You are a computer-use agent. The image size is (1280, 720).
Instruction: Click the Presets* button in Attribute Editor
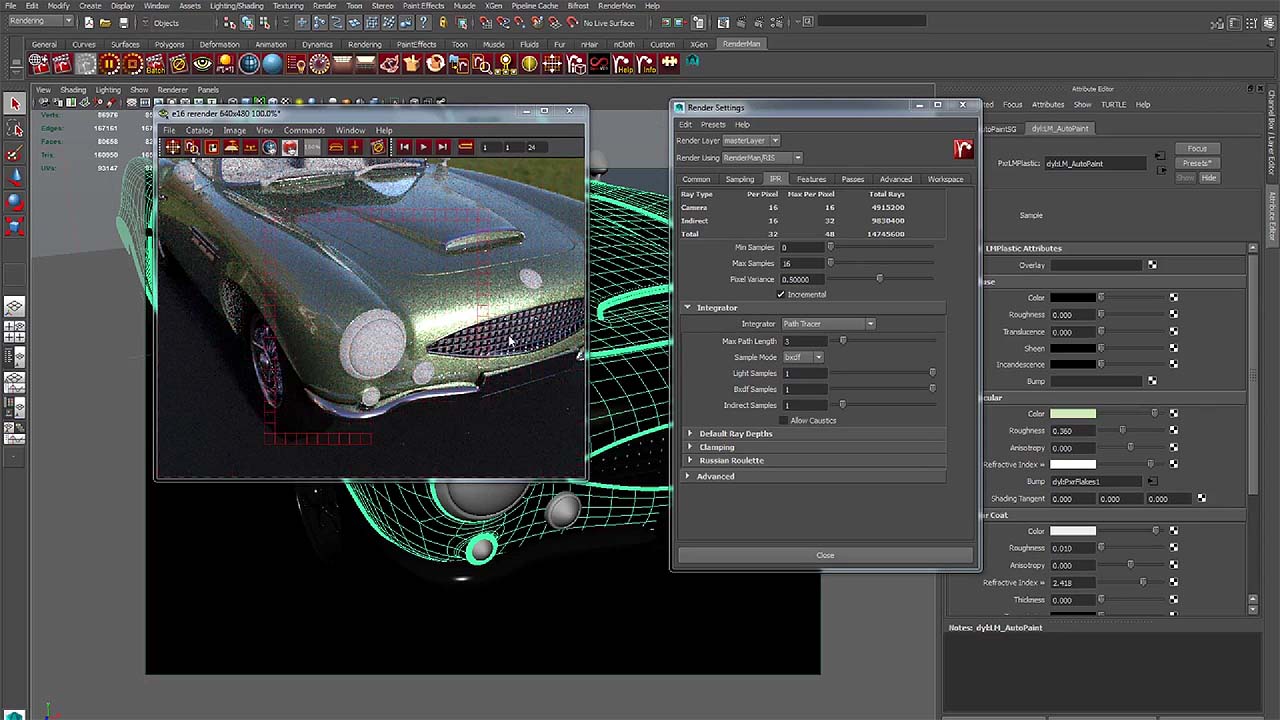pos(1197,163)
